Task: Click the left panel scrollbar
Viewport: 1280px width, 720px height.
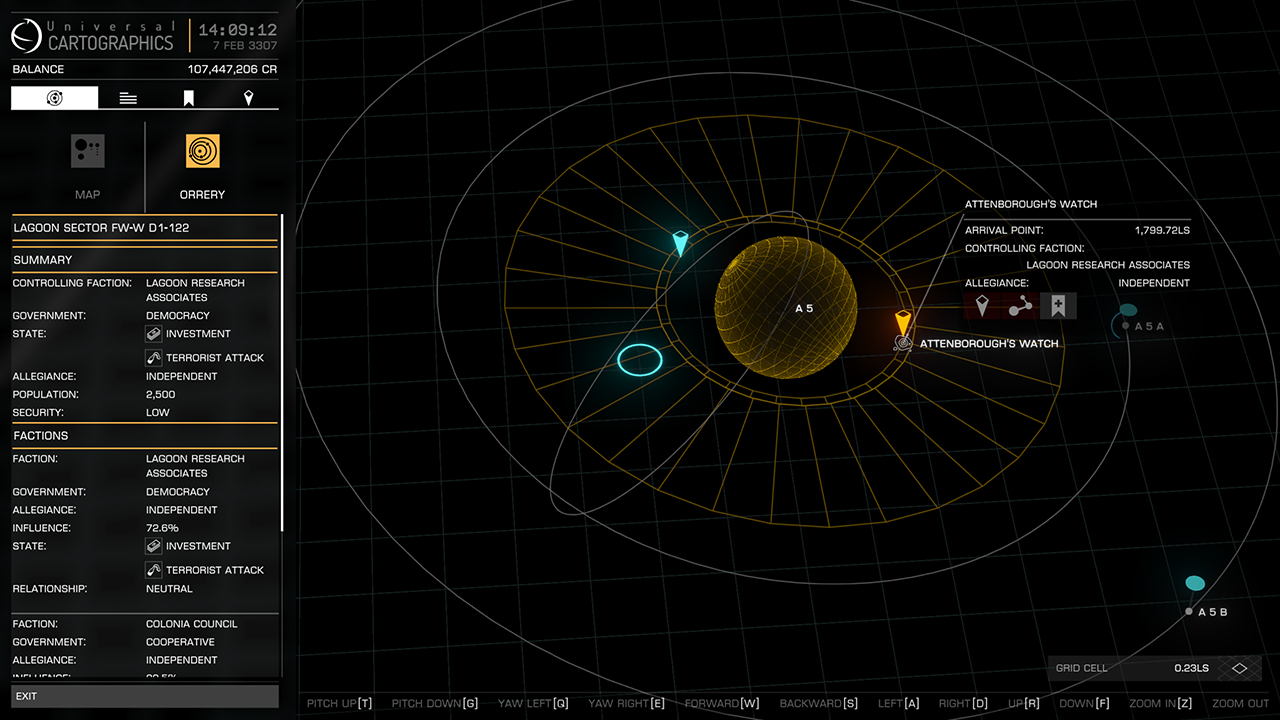Action: pyautogui.click(x=282, y=371)
